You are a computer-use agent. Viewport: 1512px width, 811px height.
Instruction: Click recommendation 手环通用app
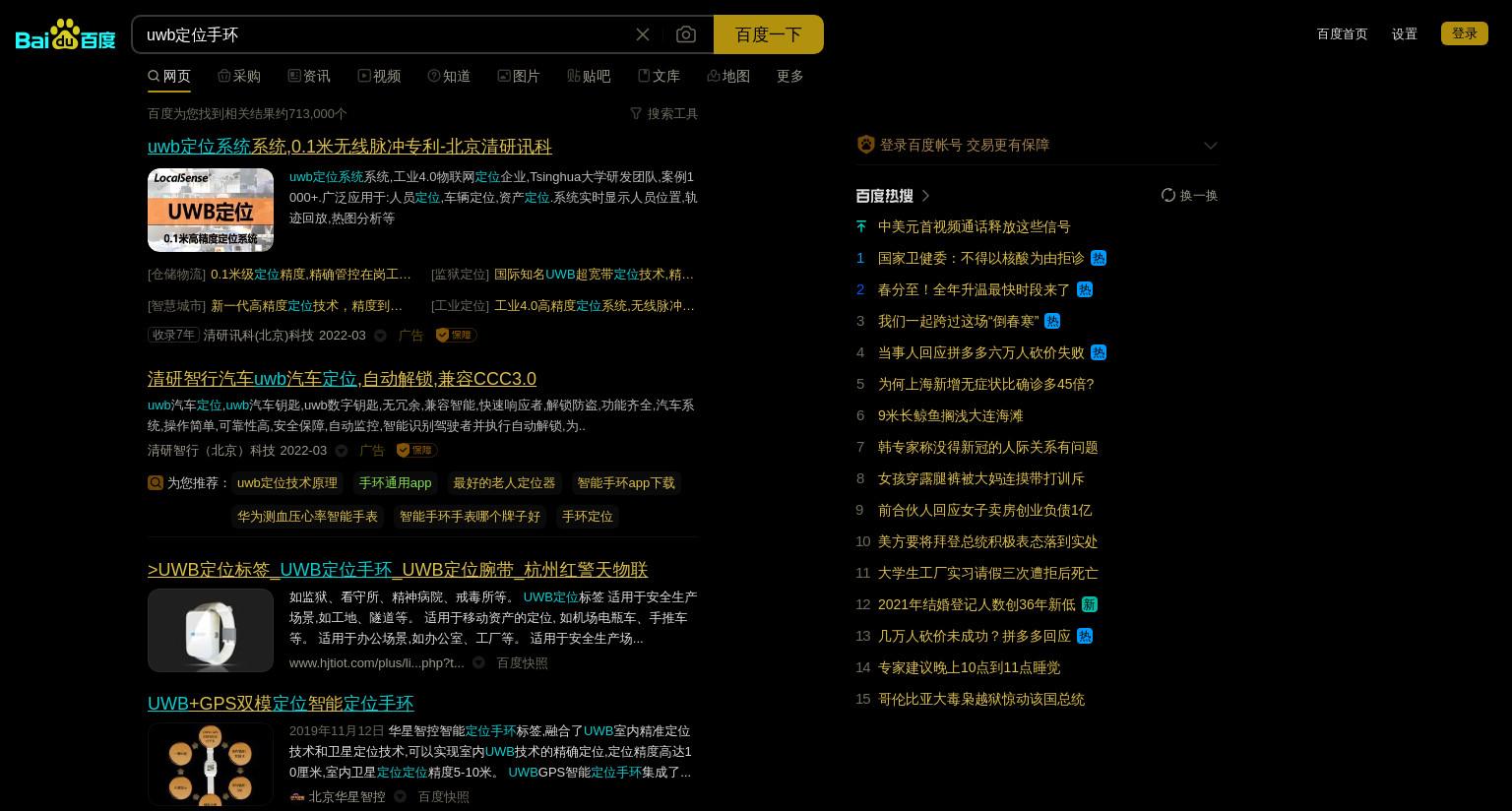pyautogui.click(x=396, y=483)
